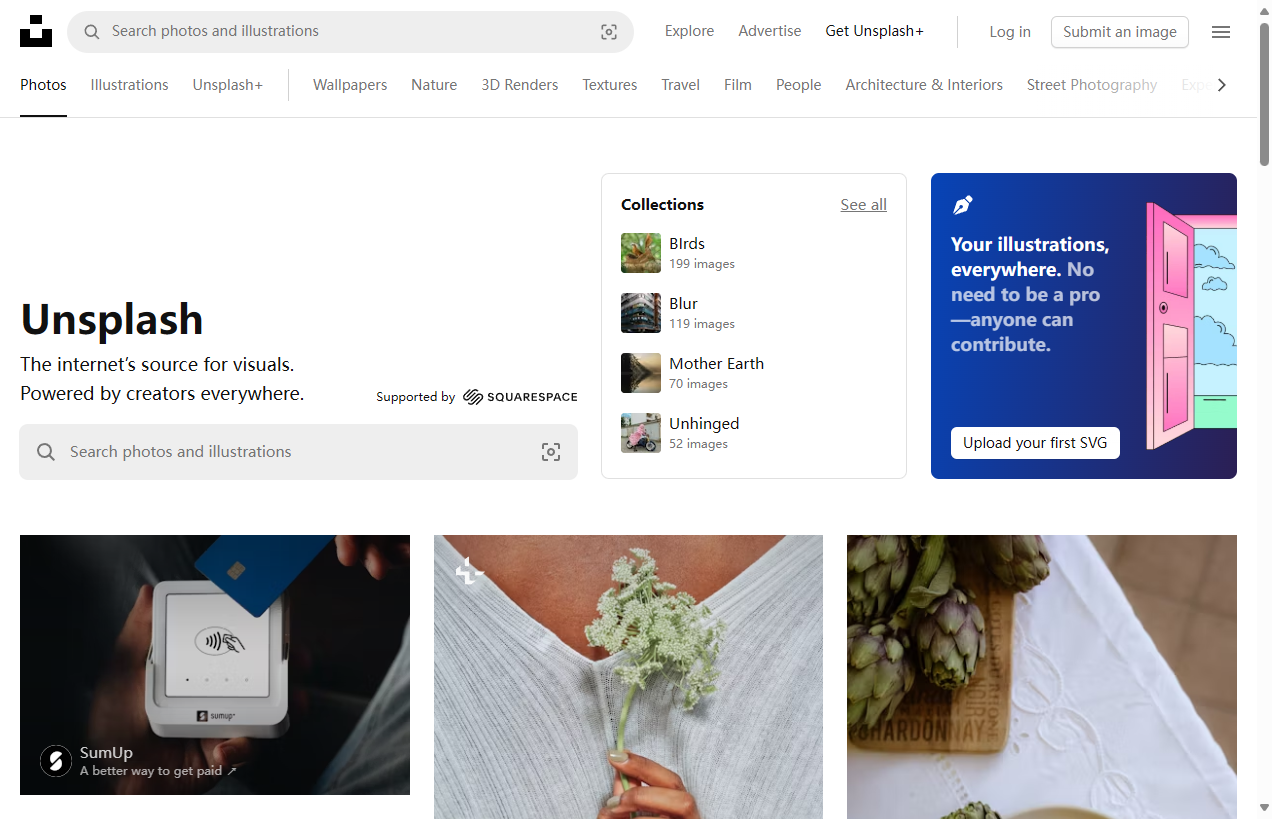The height and width of the screenshot is (819, 1272).
Task: Switch to the Illustrations tab
Action: (129, 85)
